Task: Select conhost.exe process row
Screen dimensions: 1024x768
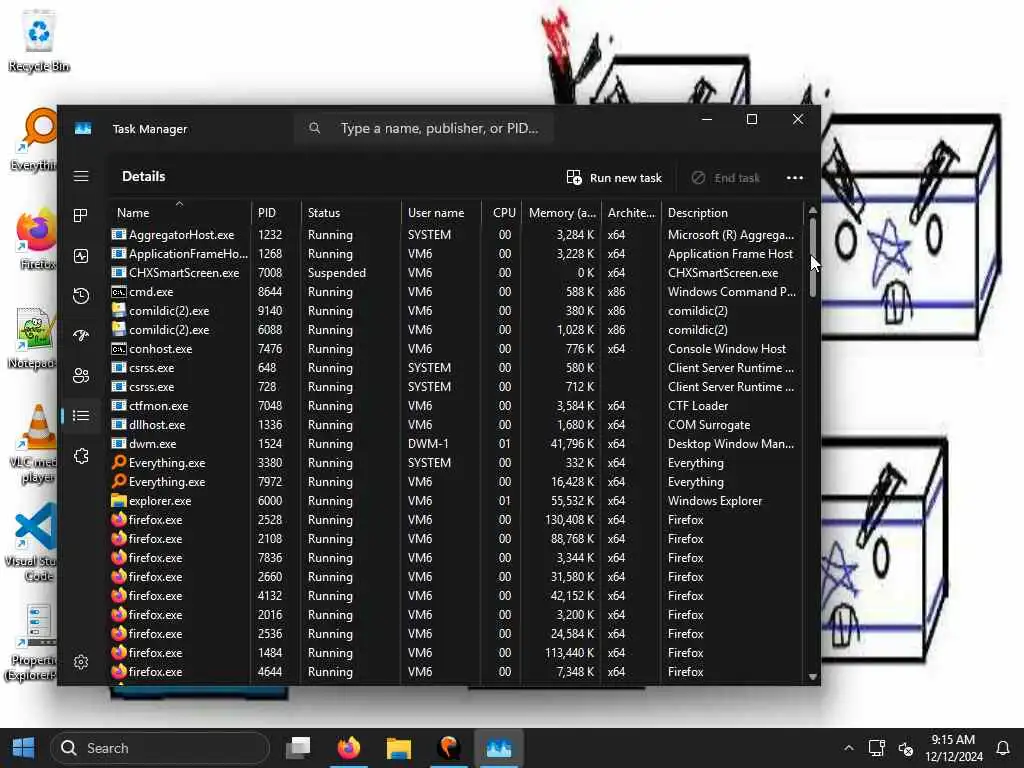Action: [x=456, y=349]
